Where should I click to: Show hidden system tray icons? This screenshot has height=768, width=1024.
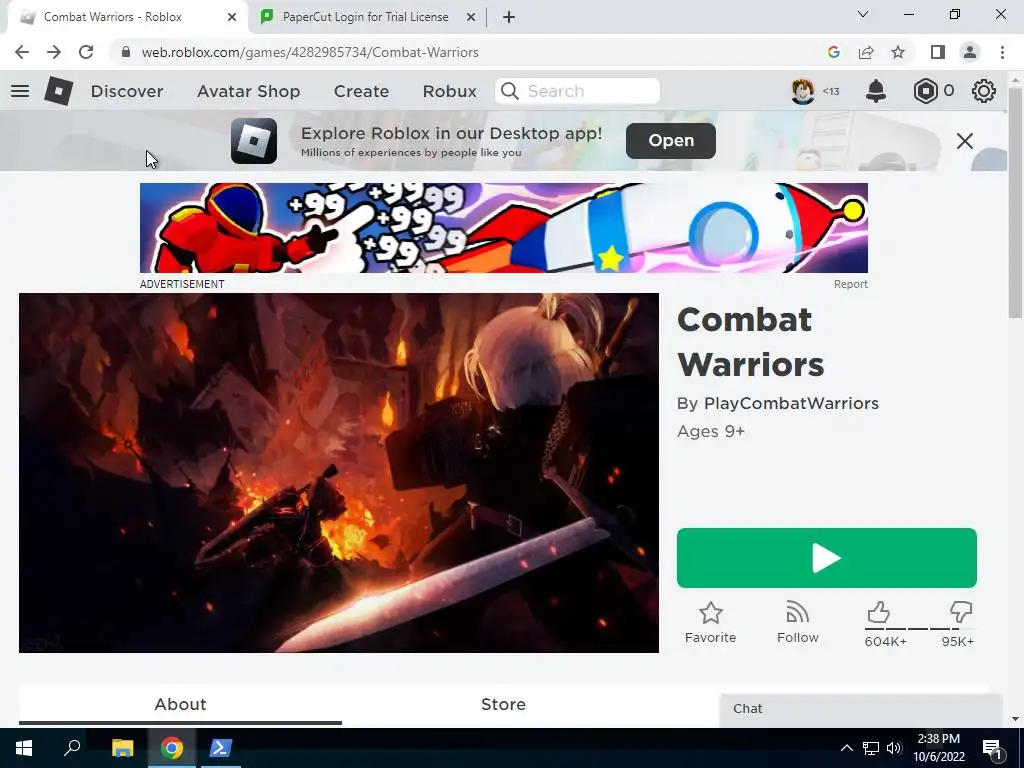[846, 748]
